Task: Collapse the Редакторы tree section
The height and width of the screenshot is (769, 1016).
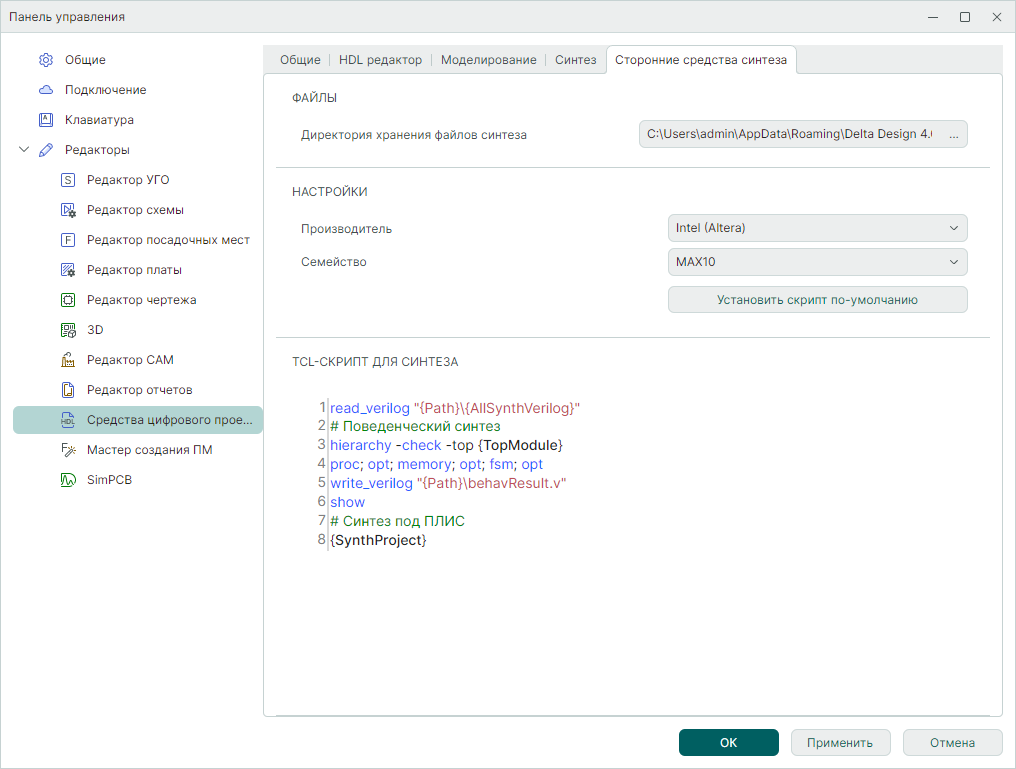Action: point(24,150)
